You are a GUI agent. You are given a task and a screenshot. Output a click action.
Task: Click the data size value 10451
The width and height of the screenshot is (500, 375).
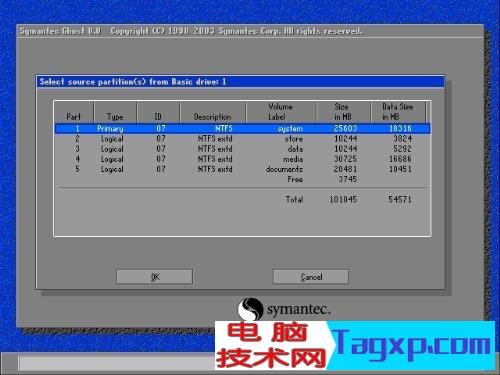[x=400, y=169]
